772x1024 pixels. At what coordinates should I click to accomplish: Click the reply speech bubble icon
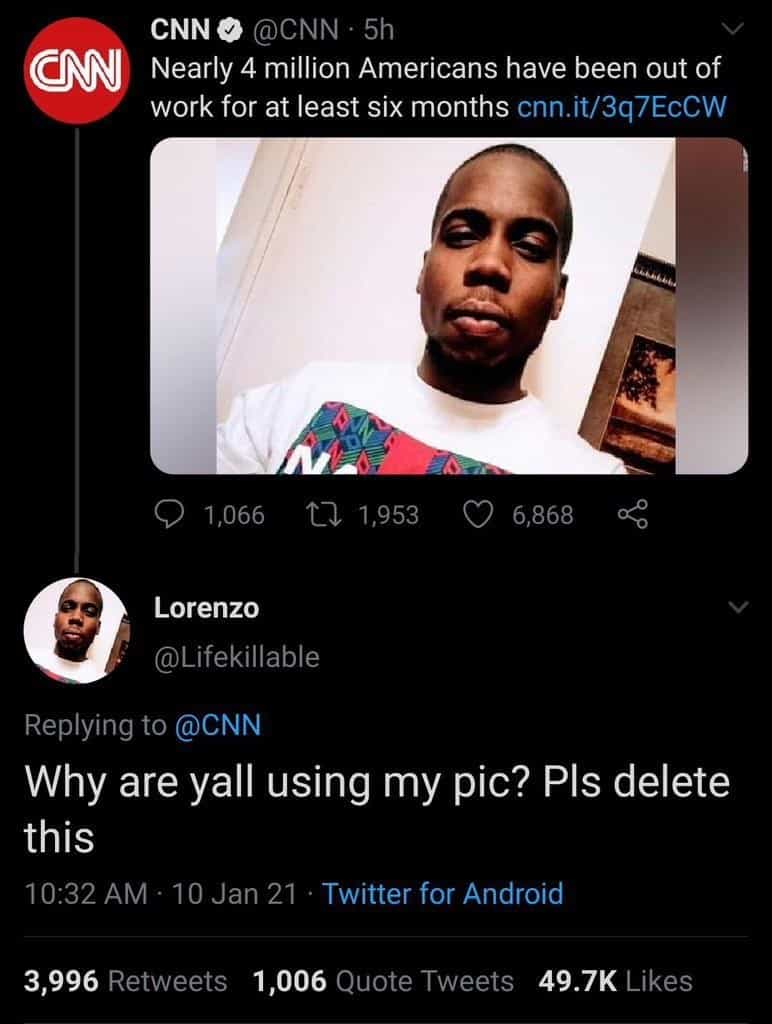[x=169, y=514]
